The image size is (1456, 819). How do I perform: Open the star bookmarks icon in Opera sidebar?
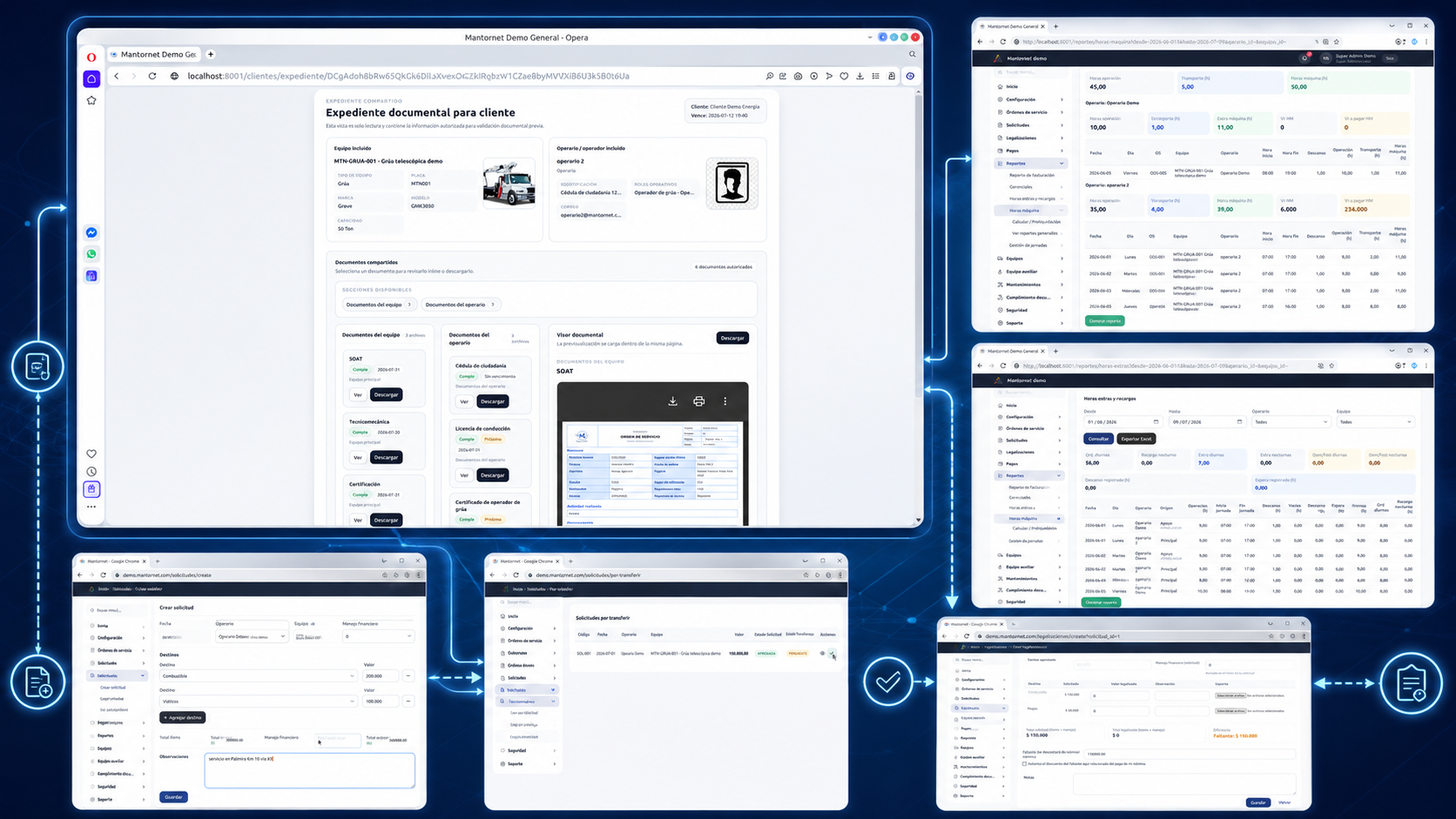coord(91,100)
